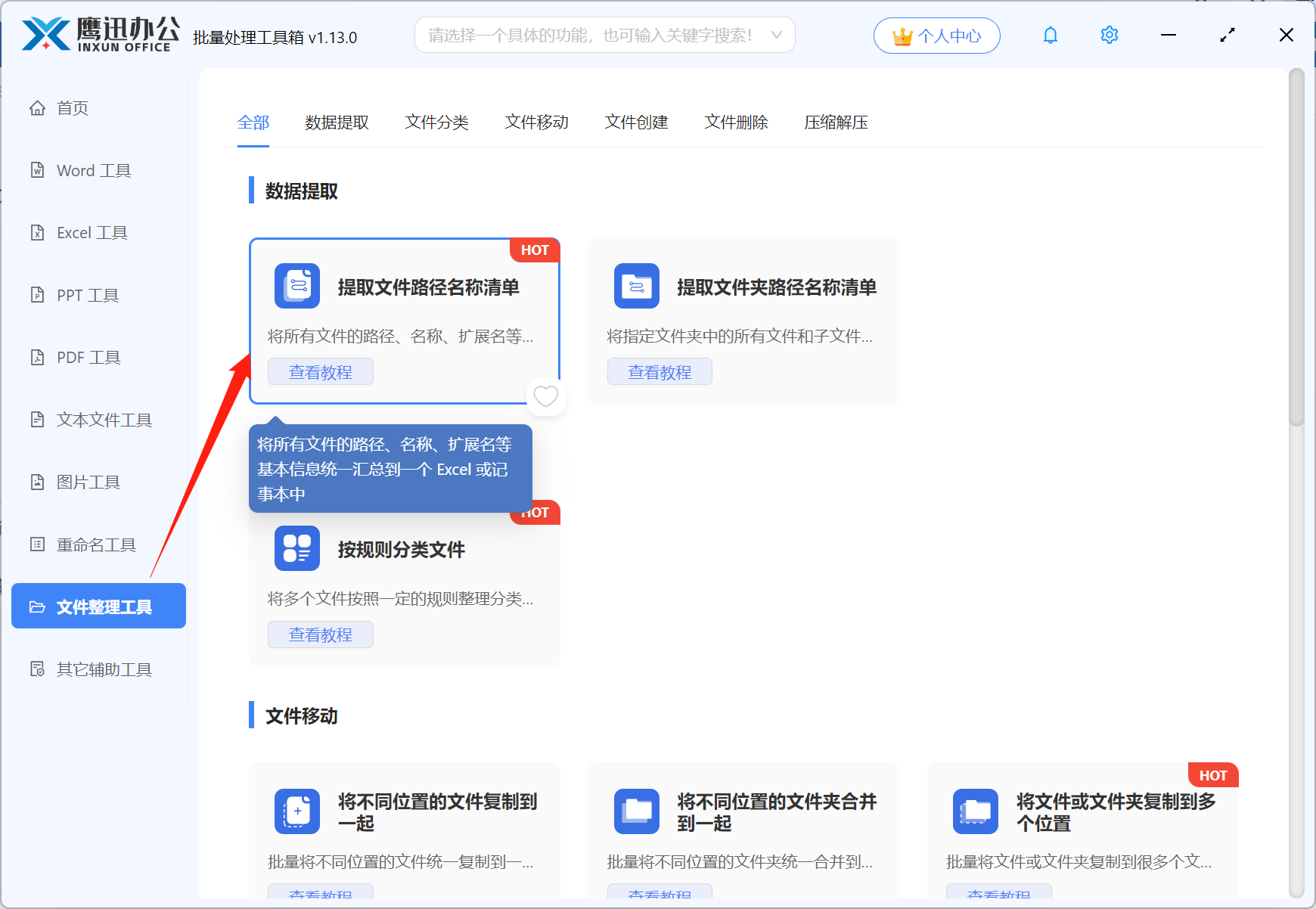The height and width of the screenshot is (909, 1316).
Task: Toggle the favorite heart on the highlighted card
Action: 545,396
